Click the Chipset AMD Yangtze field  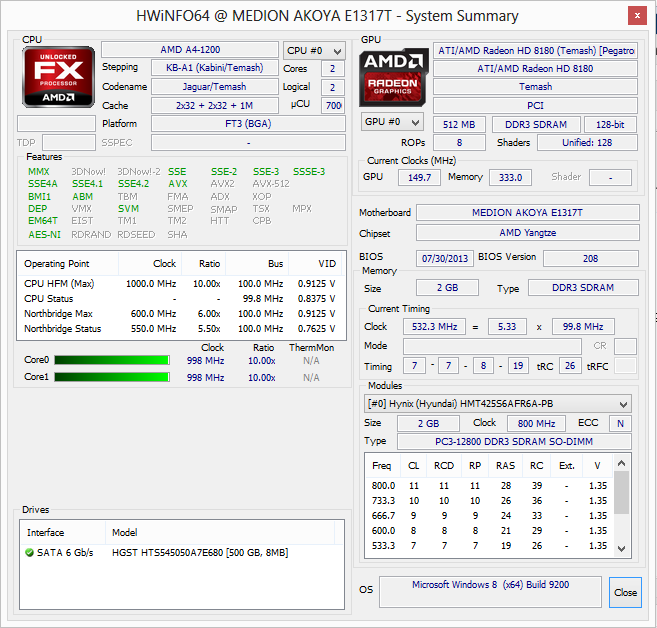528,233
